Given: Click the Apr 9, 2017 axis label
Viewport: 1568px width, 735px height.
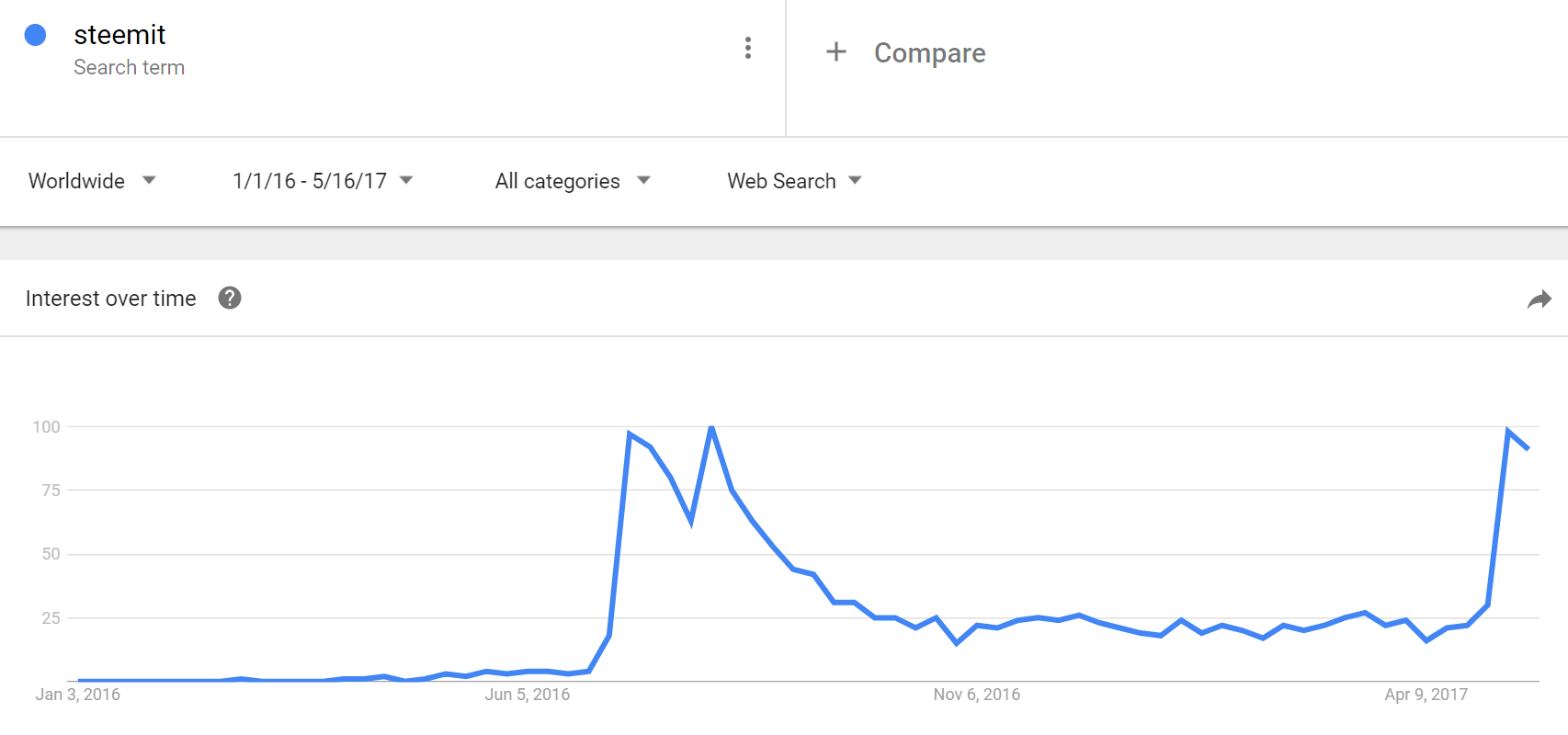Looking at the screenshot, I should coord(1426,695).
